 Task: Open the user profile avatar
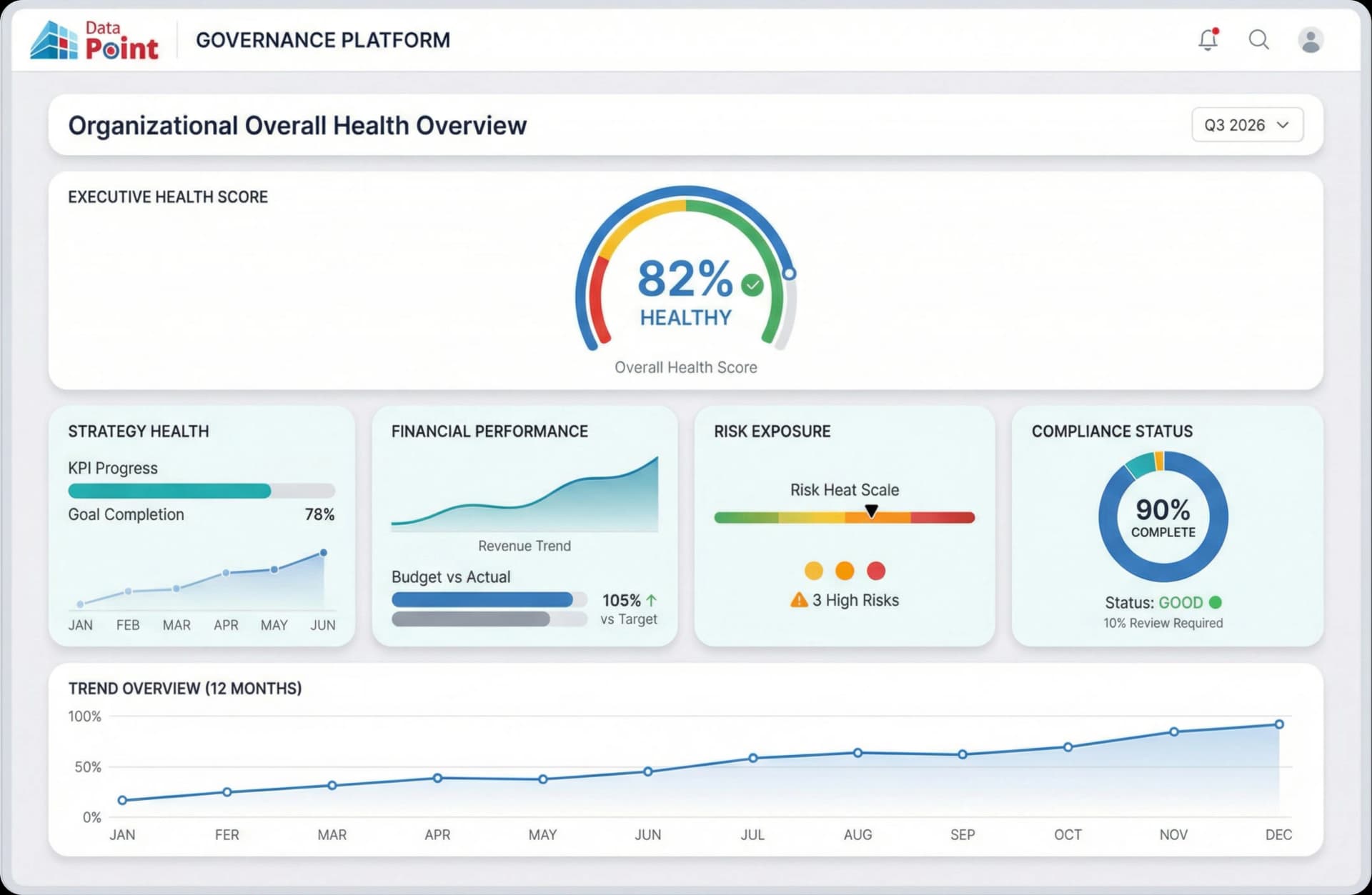tap(1310, 40)
